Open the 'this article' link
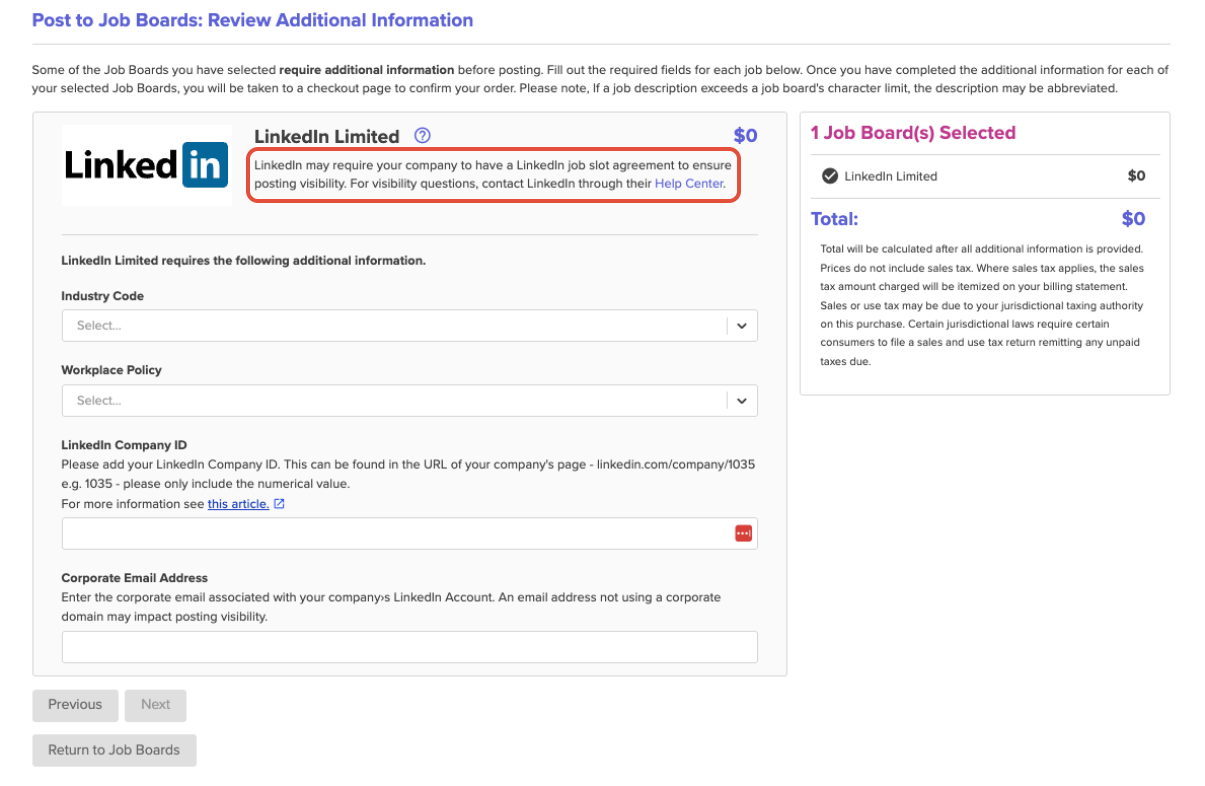Viewport: 1205px width, 786px height. 238,504
